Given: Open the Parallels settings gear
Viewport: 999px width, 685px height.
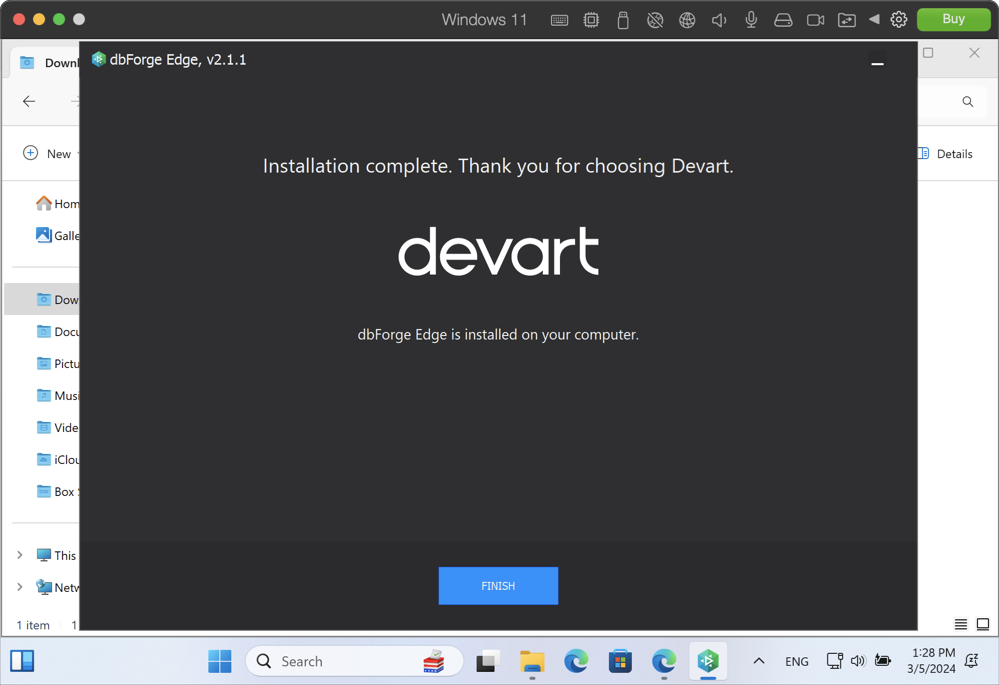Looking at the screenshot, I should click(x=898, y=20).
